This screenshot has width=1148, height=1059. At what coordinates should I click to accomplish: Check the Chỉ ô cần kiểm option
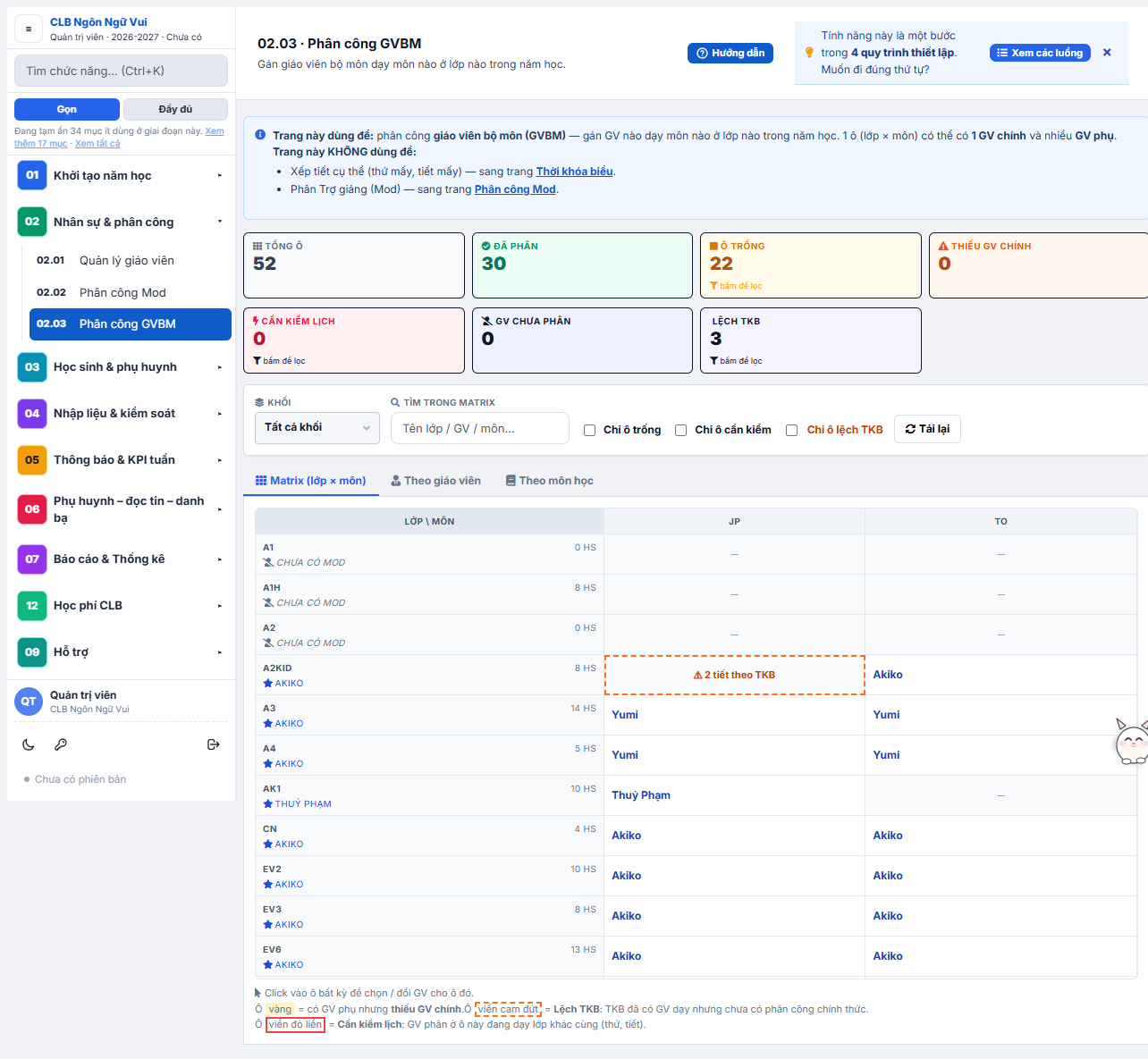point(680,430)
